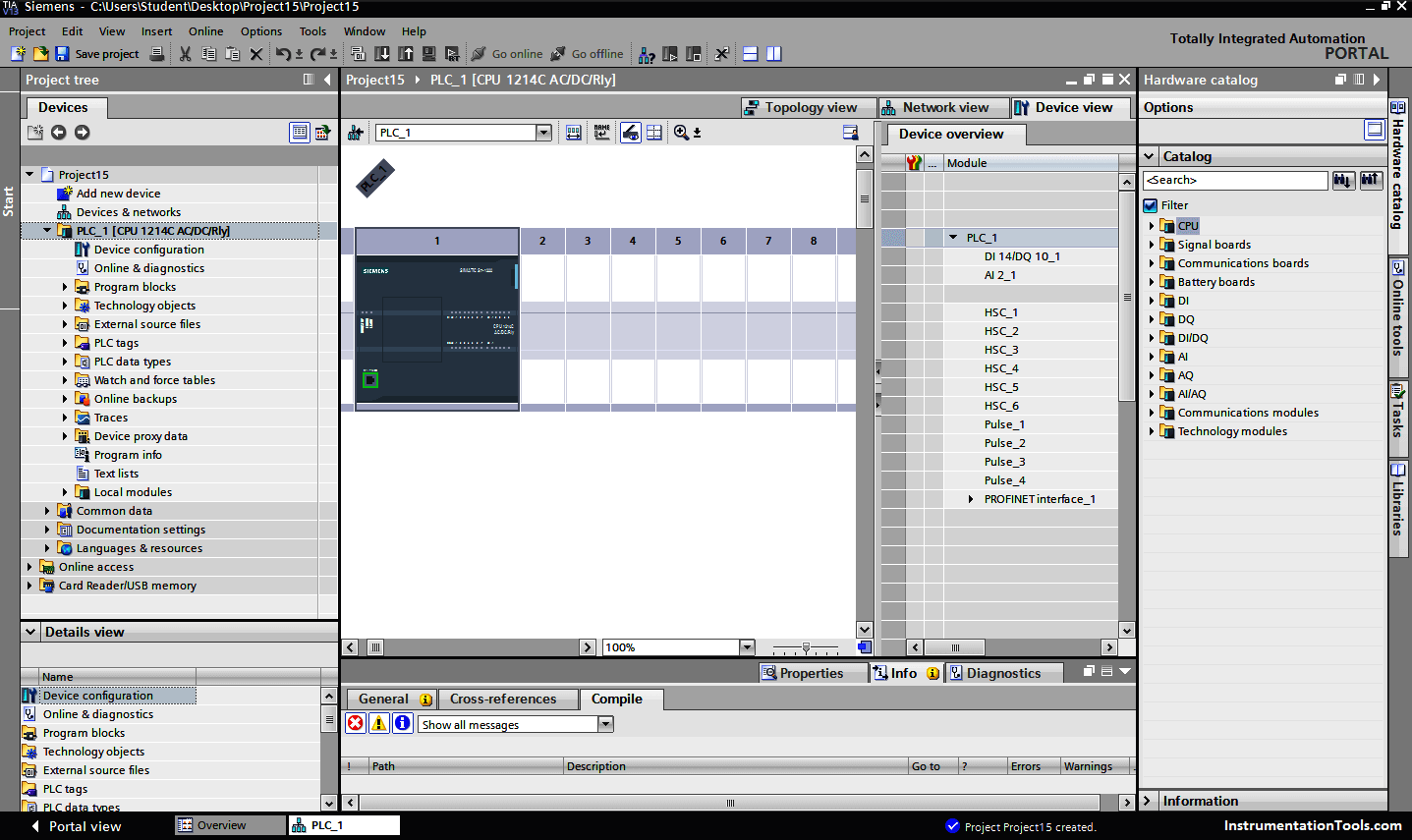Collapse the PLC_1 node in Project tree

click(x=47, y=231)
